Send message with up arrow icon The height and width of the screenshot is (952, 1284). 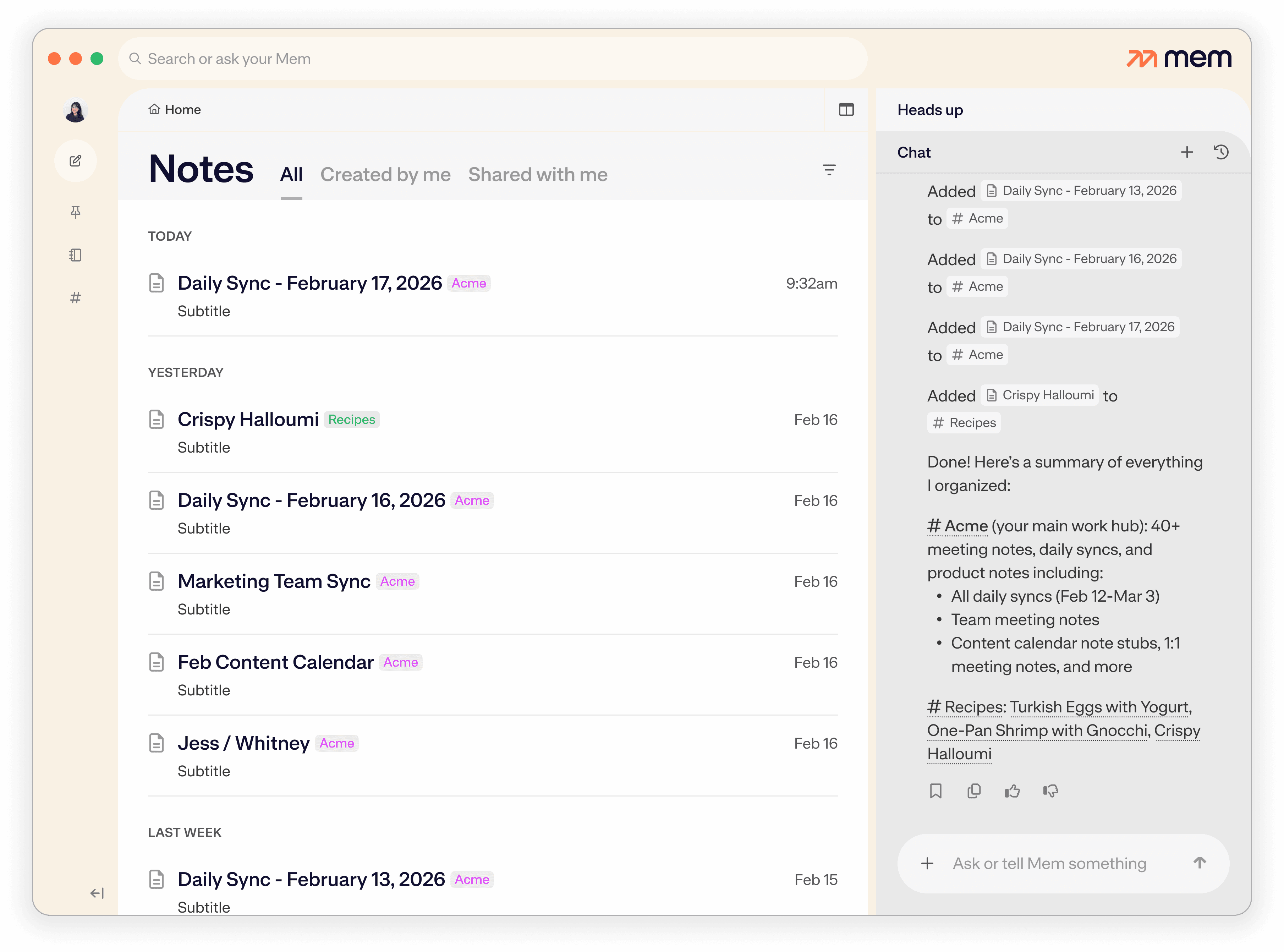(1199, 863)
